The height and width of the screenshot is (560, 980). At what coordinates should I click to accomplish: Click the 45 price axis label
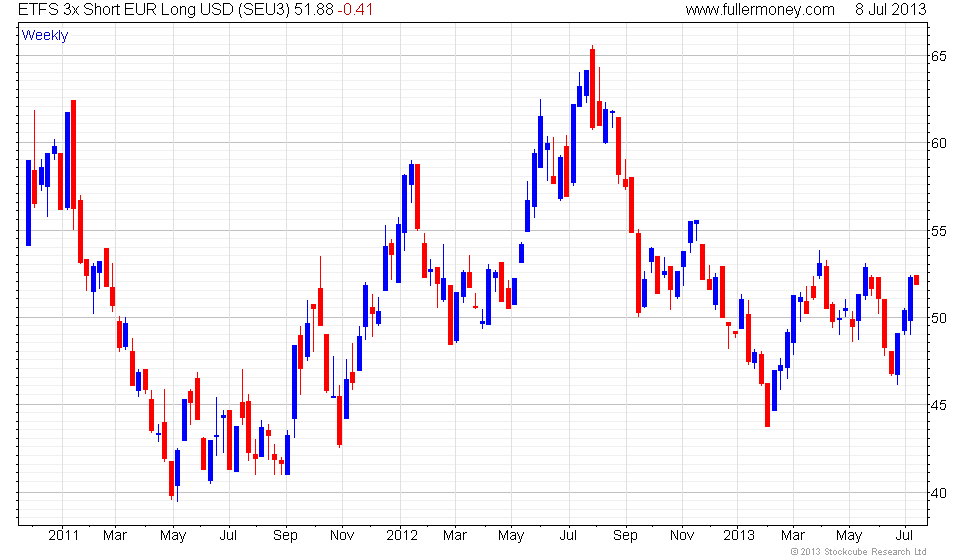click(x=939, y=405)
